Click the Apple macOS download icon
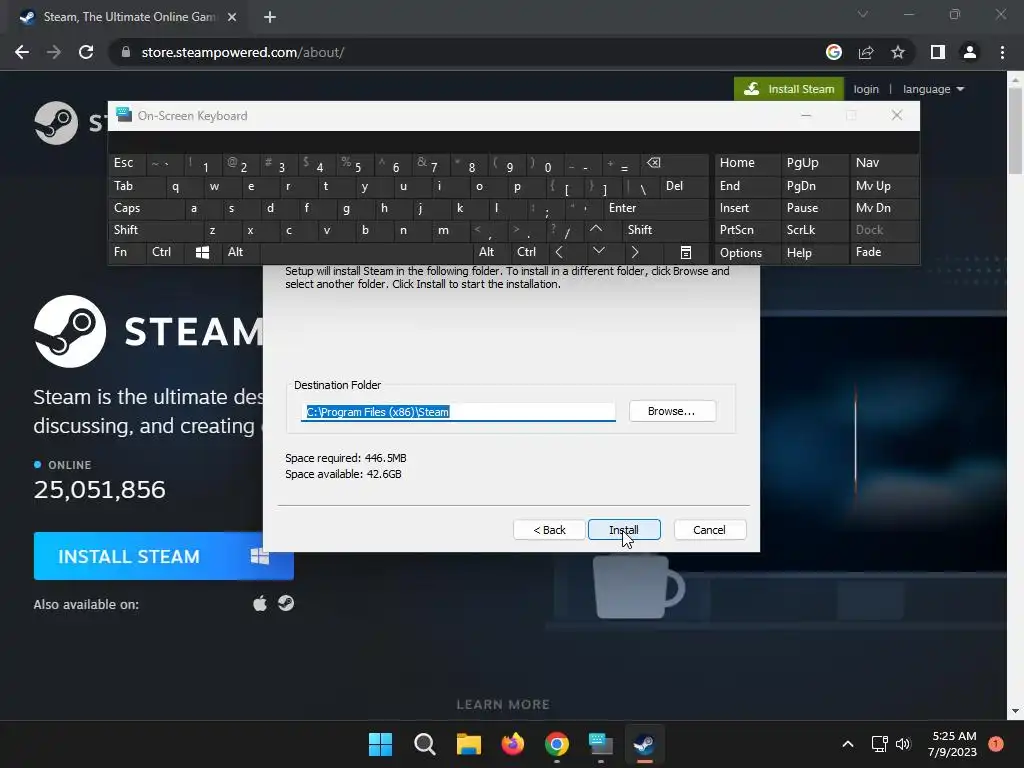 260,603
